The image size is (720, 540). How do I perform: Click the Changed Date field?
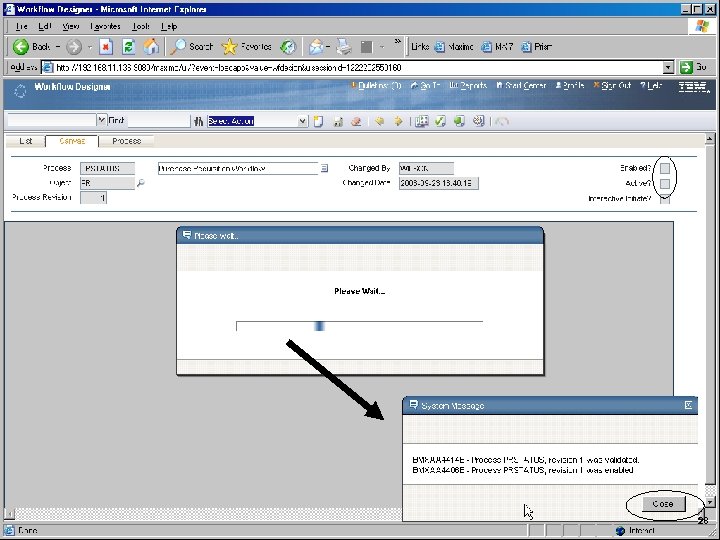[439, 183]
